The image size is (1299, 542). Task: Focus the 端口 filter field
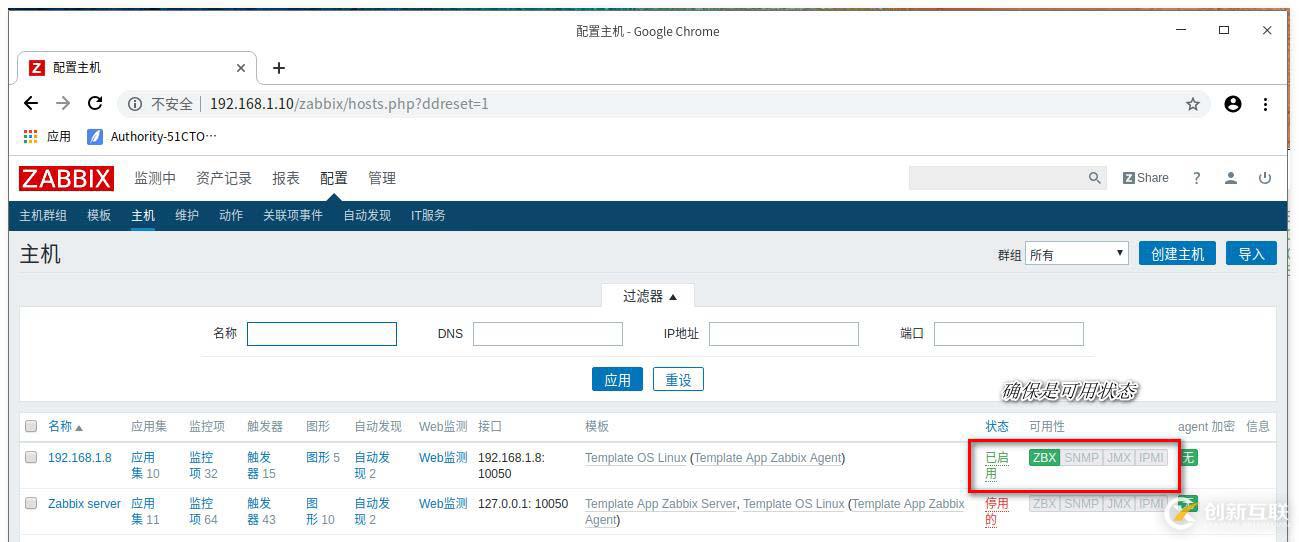pos(1009,333)
